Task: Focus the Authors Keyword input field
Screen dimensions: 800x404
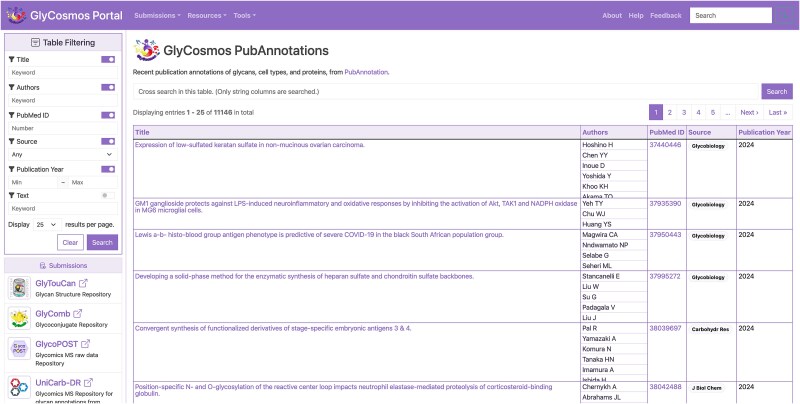Action: [63, 100]
